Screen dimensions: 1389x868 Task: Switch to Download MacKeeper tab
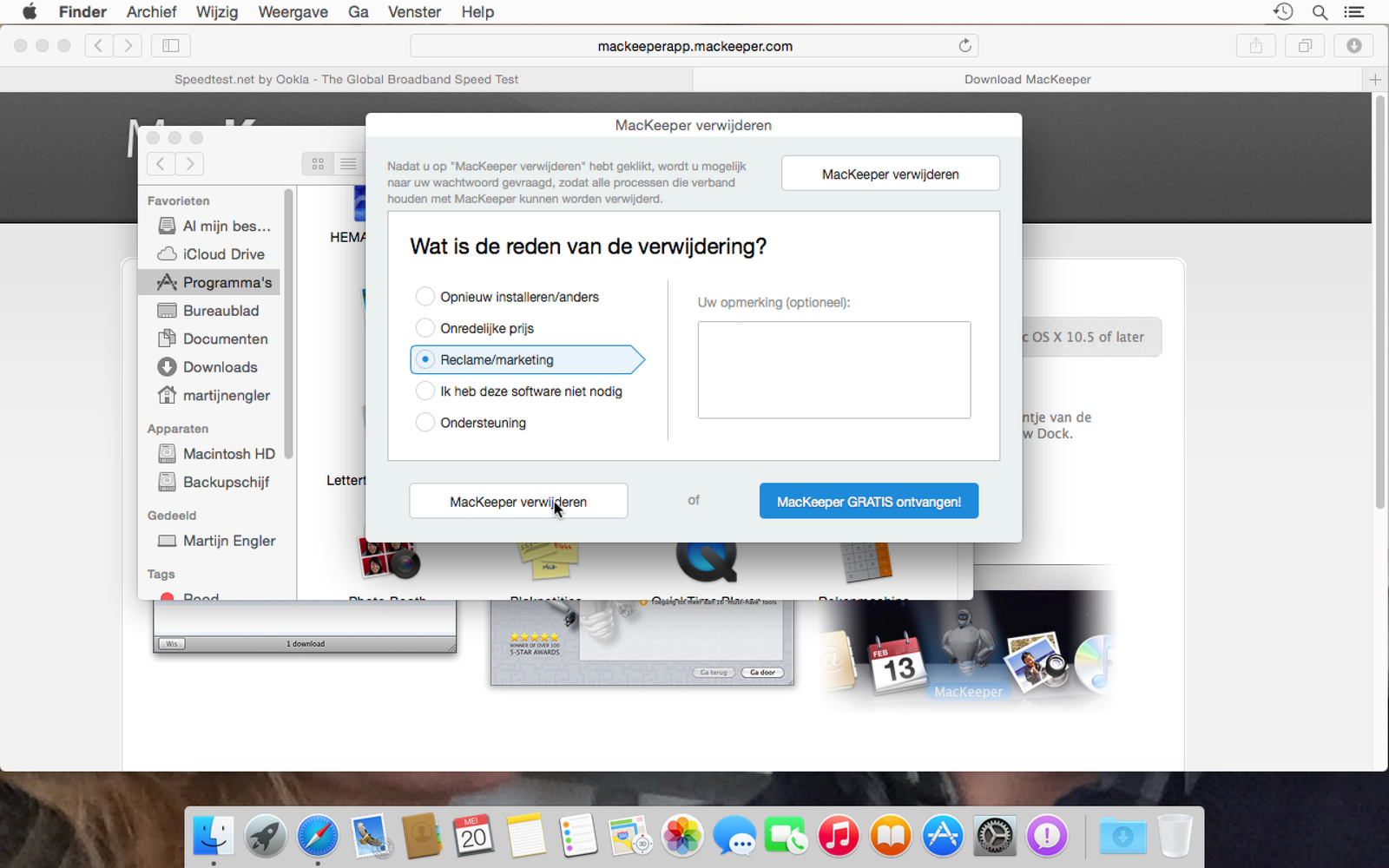pos(1028,79)
